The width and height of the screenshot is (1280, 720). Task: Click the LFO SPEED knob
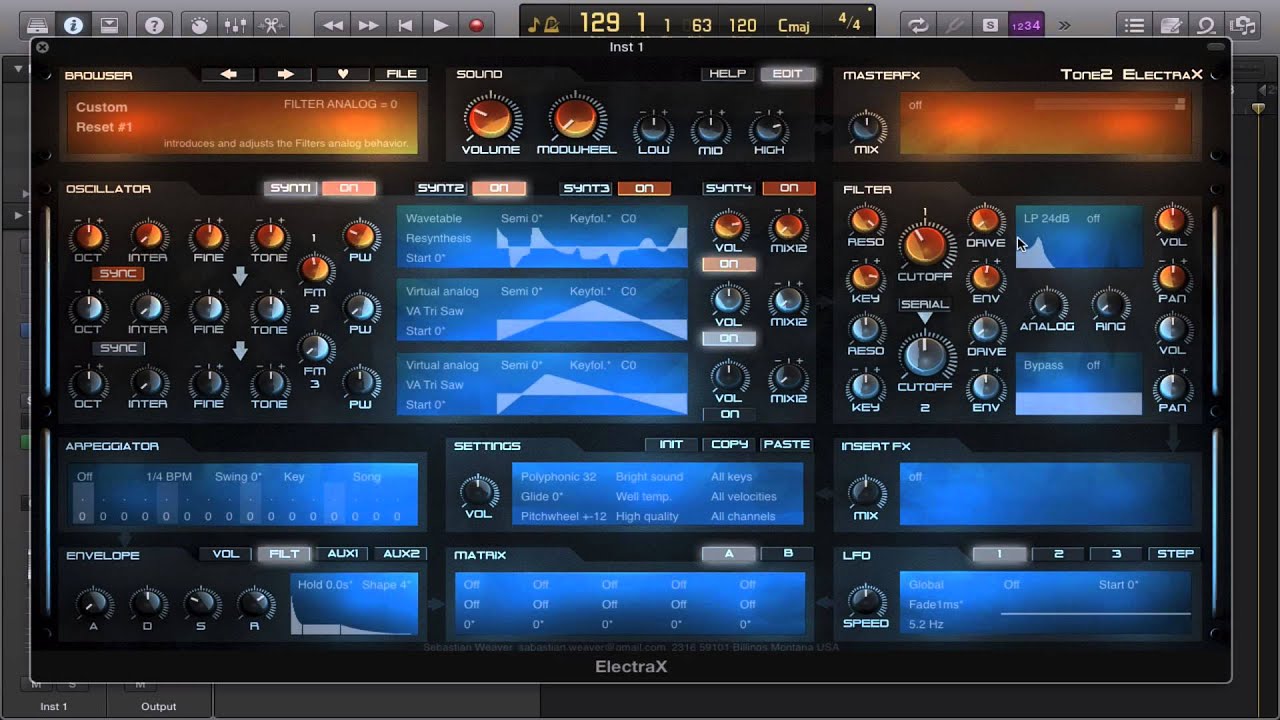point(866,600)
